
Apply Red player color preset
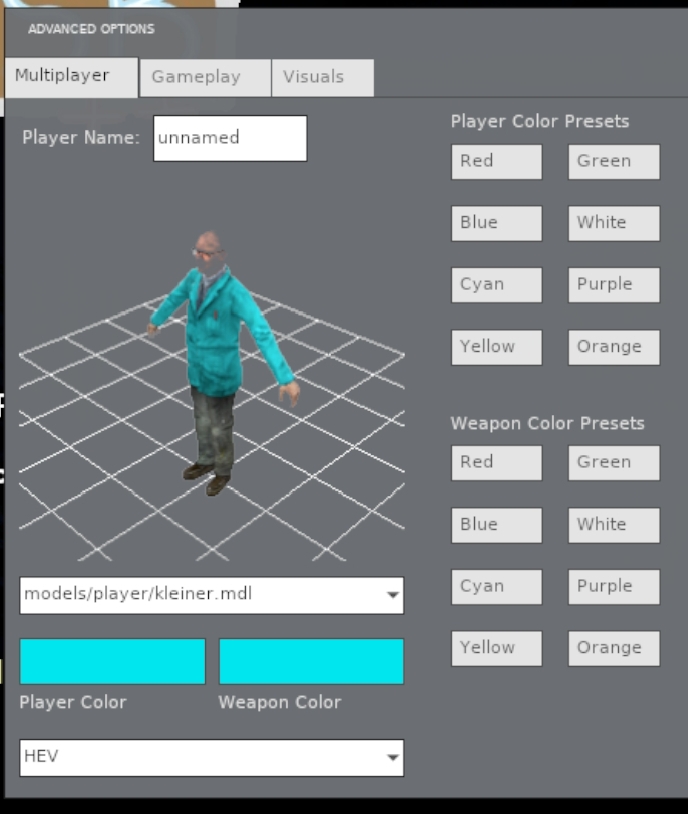[496, 162]
